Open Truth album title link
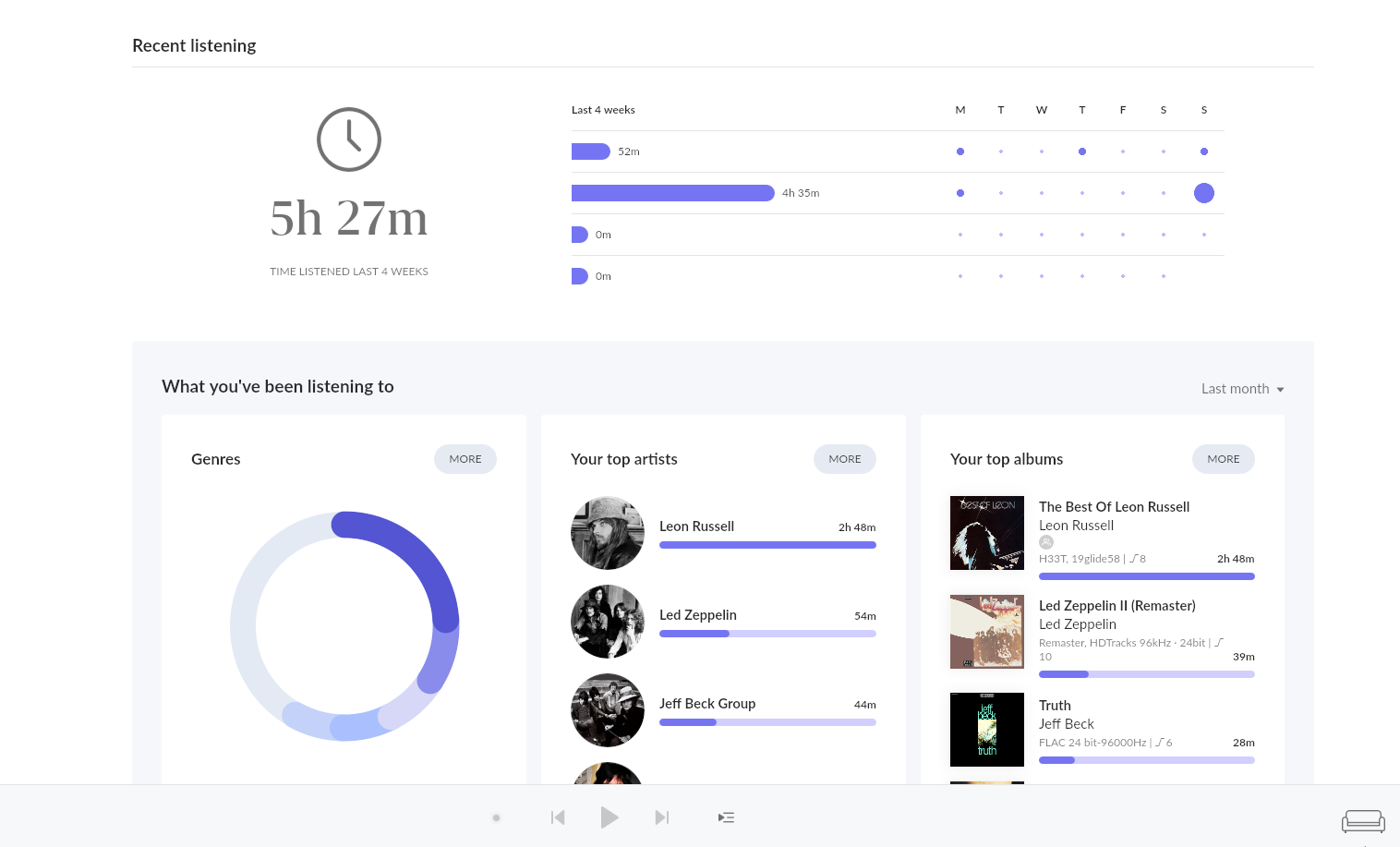 pos(1055,706)
